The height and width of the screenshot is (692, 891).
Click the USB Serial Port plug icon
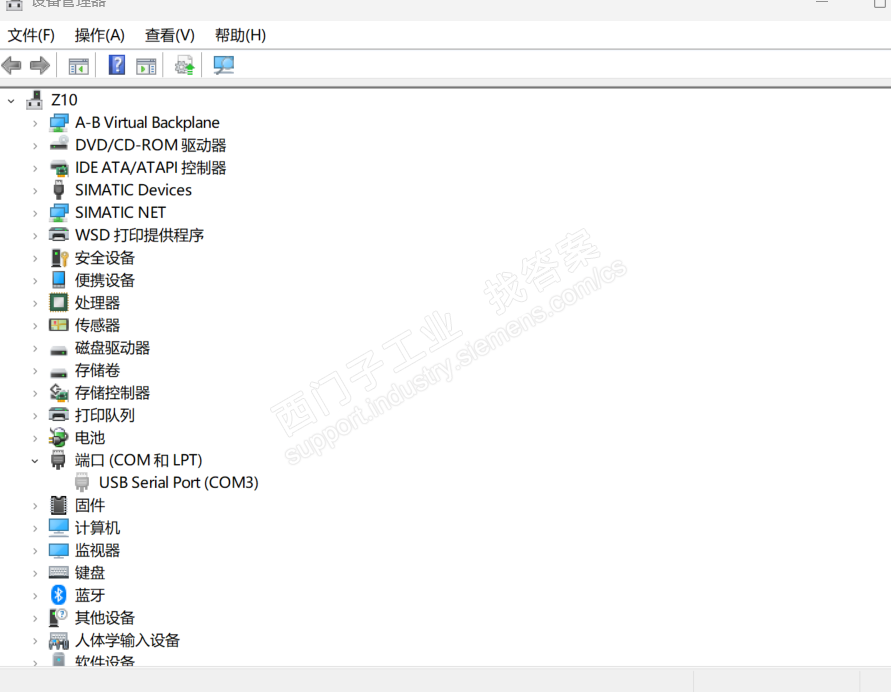coord(82,482)
